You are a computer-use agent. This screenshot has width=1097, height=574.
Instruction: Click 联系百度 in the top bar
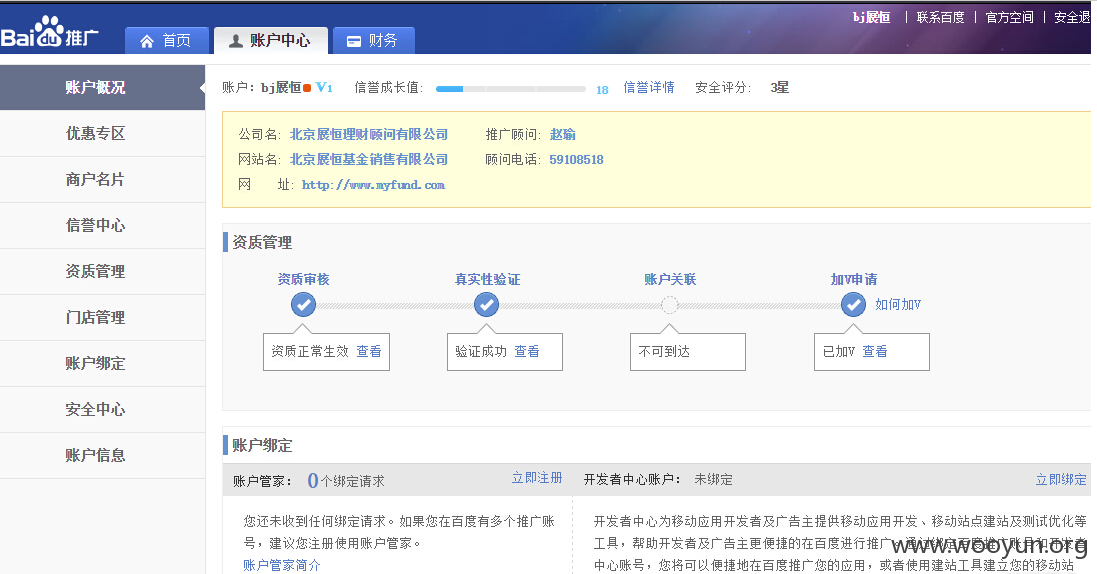pos(940,17)
